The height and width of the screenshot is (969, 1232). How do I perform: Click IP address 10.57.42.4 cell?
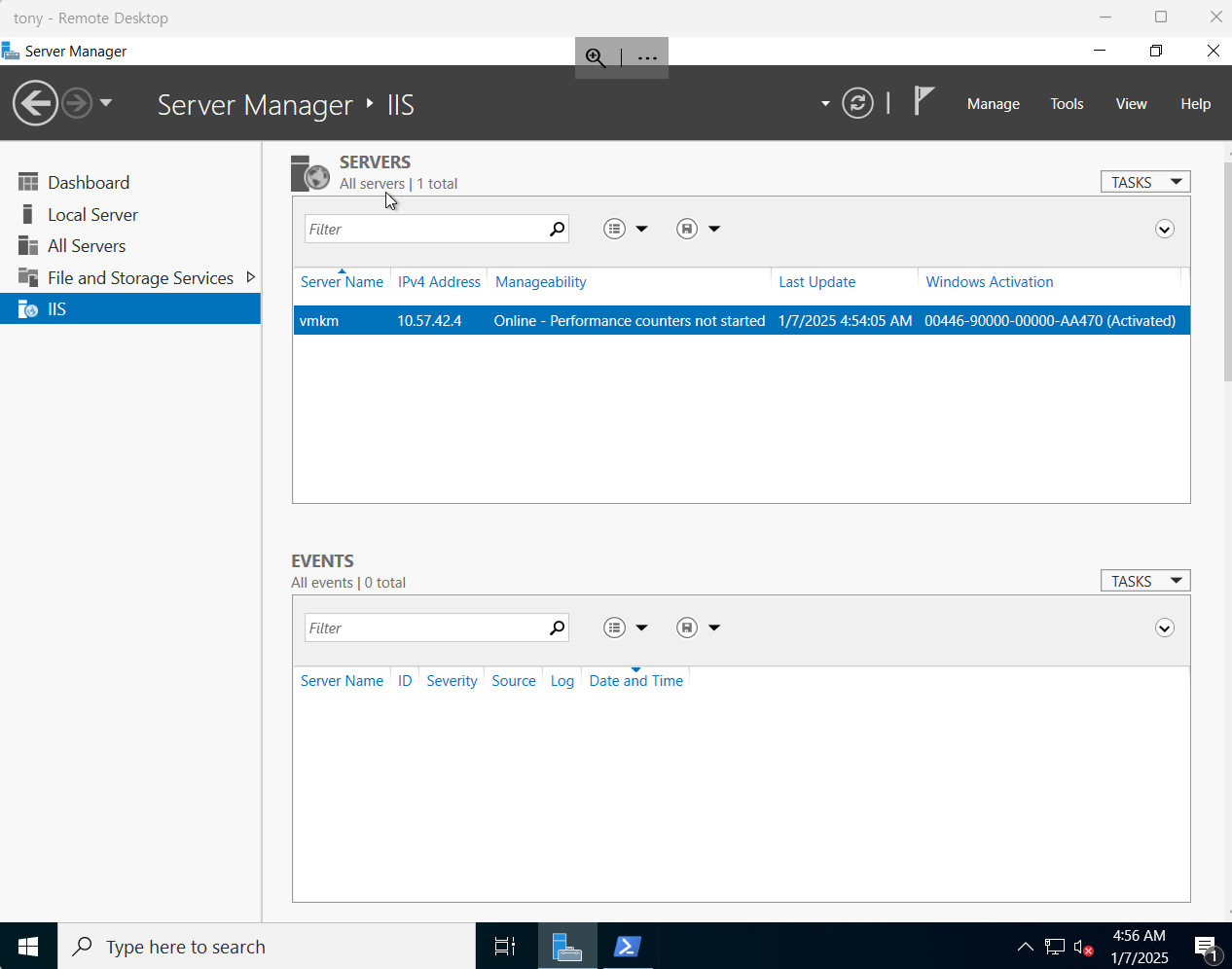(429, 321)
